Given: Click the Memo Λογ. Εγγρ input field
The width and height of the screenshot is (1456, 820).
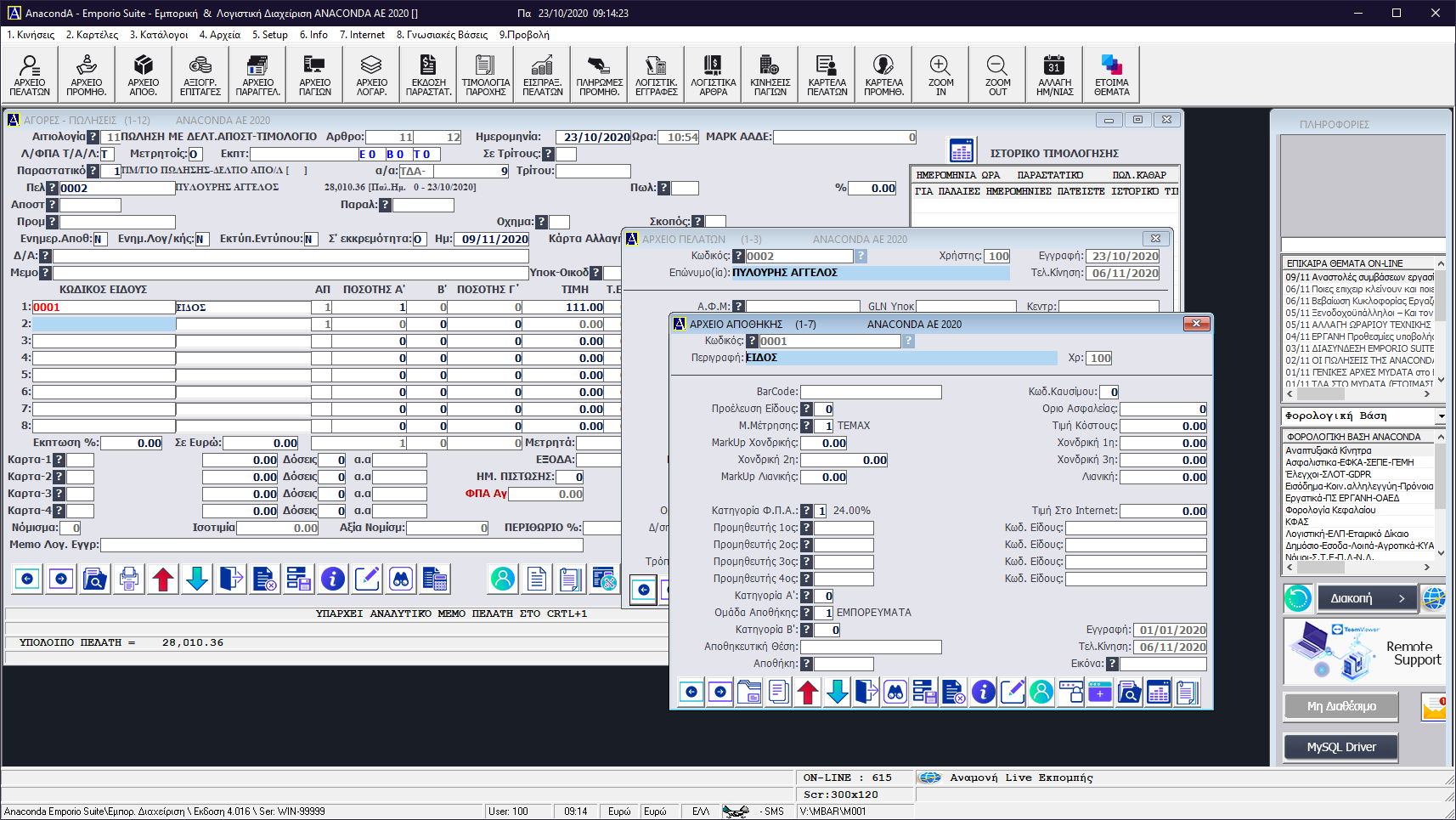Looking at the screenshot, I should click(x=342, y=545).
